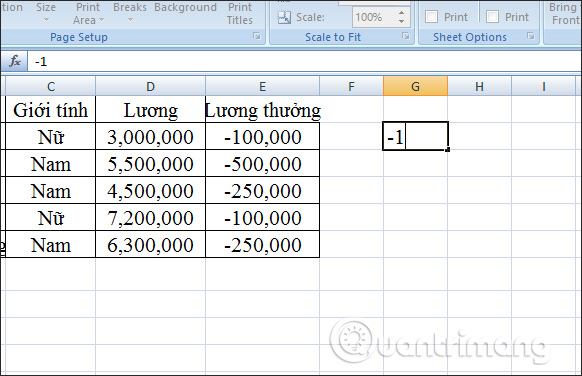Click the fx insert function icon
Viewport: 582px width, 376px height.
point(15,61)
